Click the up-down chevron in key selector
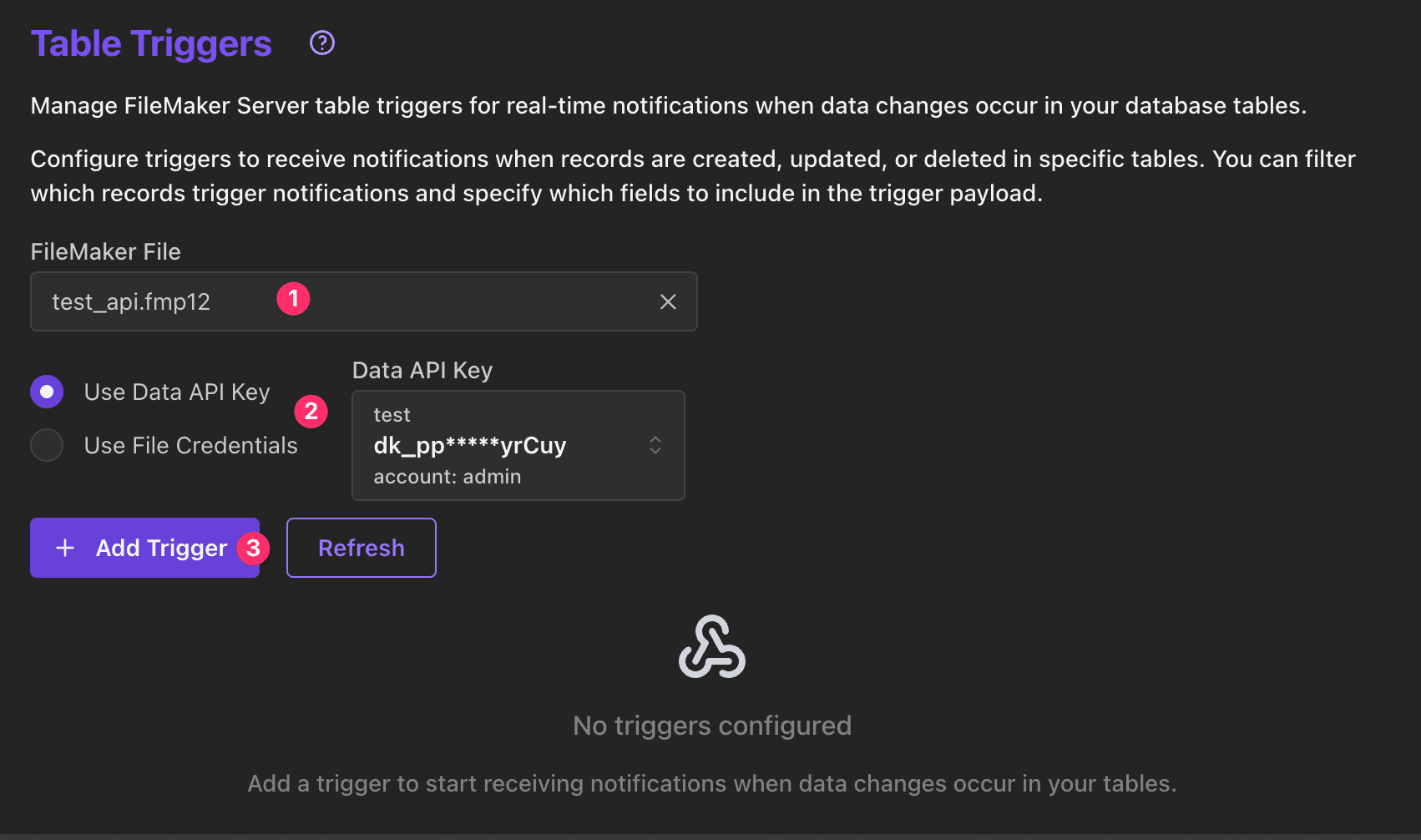The width and height of the screenshot is (1421, 840). click(x=655, y=445)
